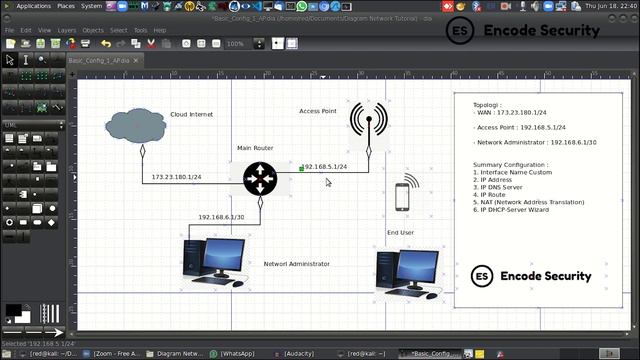Image resolution: width=640 pixels, height=360 pixels.
Task: Select the UML initial state circle shape
Action: click(52, 209)
